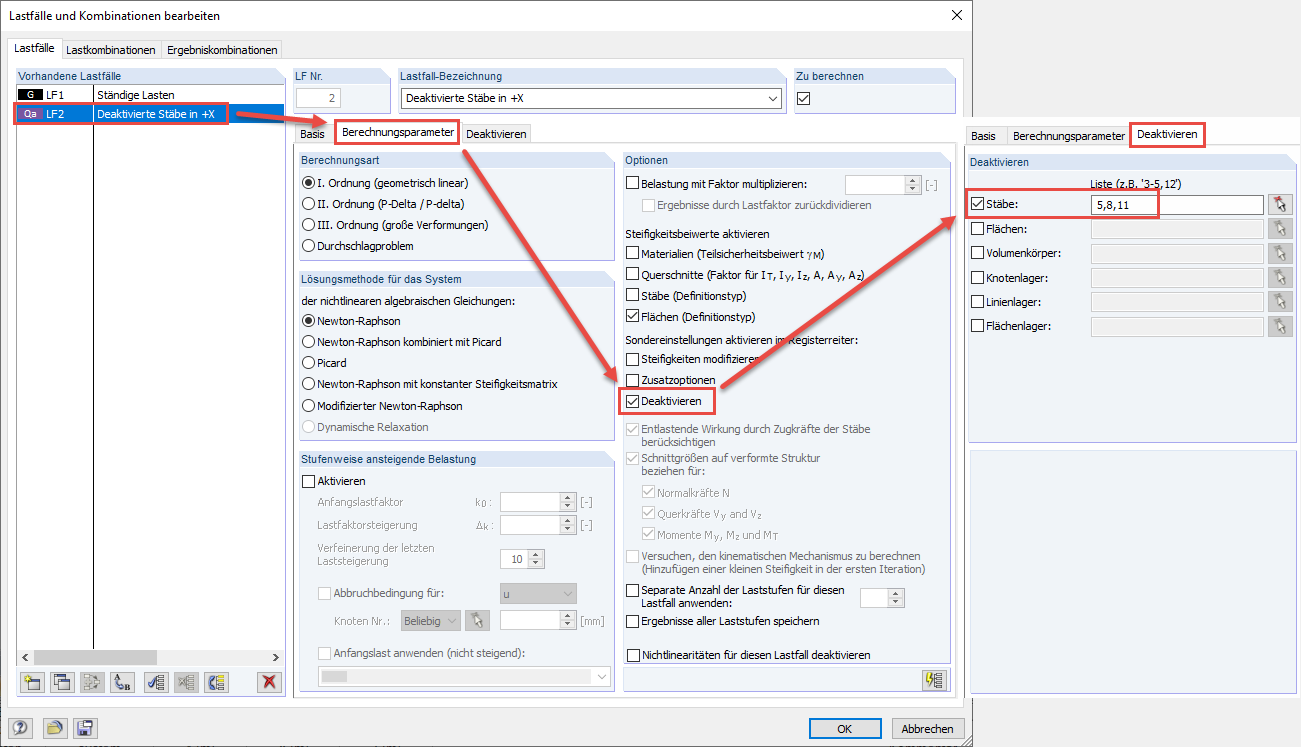The height and width of the screenshot is (747, 1301).
Task: Create a new load case
Action: (31, 681)
